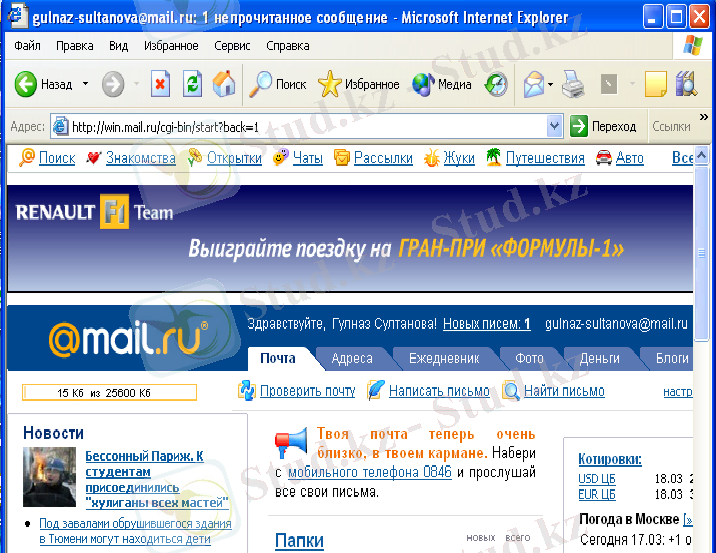
Task: Expand the Mail icon dropdown arrow
Action: tap(550, 84)
